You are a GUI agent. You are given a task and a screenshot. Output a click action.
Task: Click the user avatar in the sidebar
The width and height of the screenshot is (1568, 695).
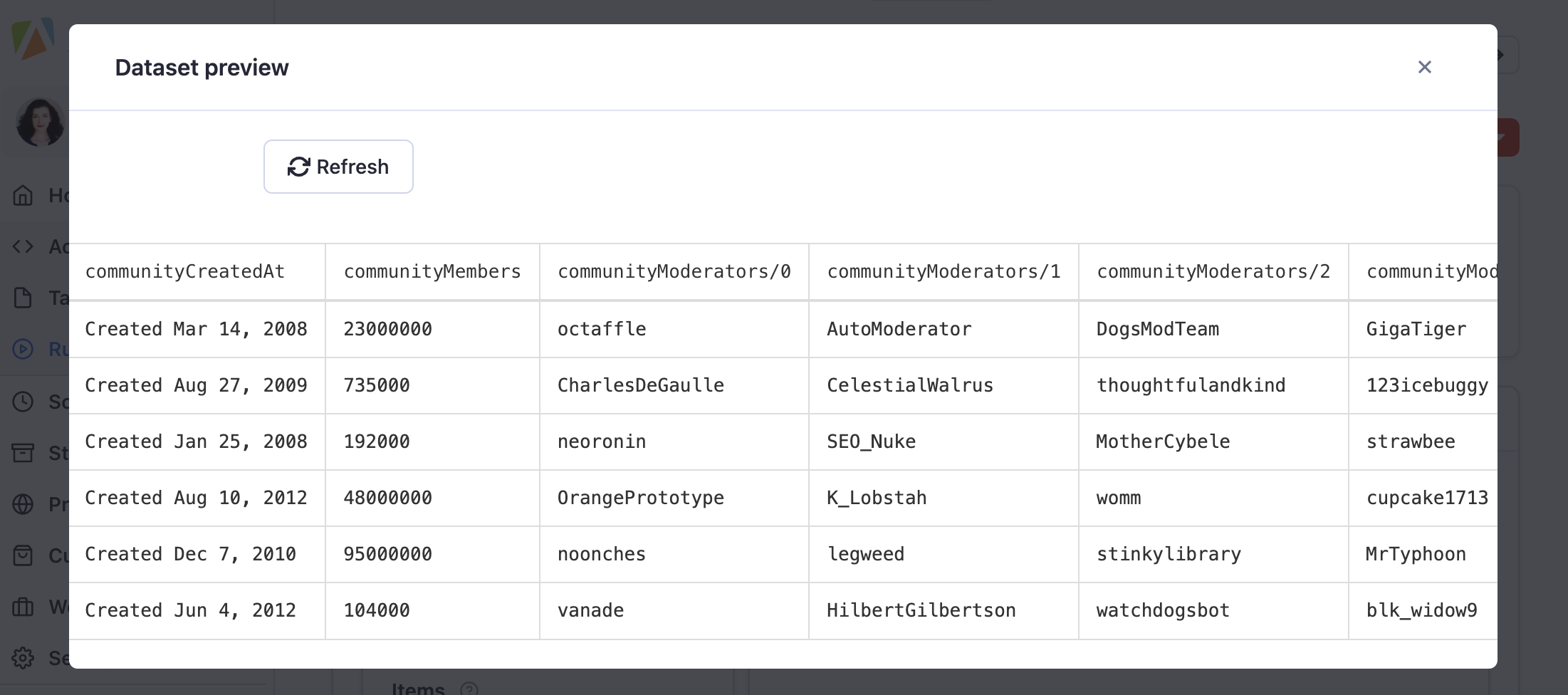pyautogui.click(x=41, y=122)
